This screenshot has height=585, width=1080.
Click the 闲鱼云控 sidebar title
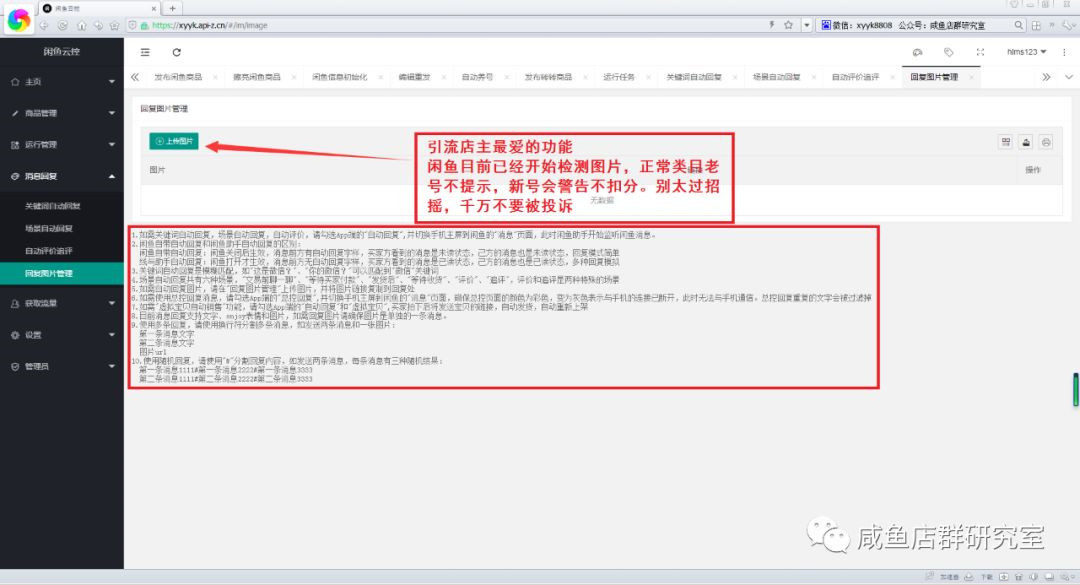coord(62,52)
